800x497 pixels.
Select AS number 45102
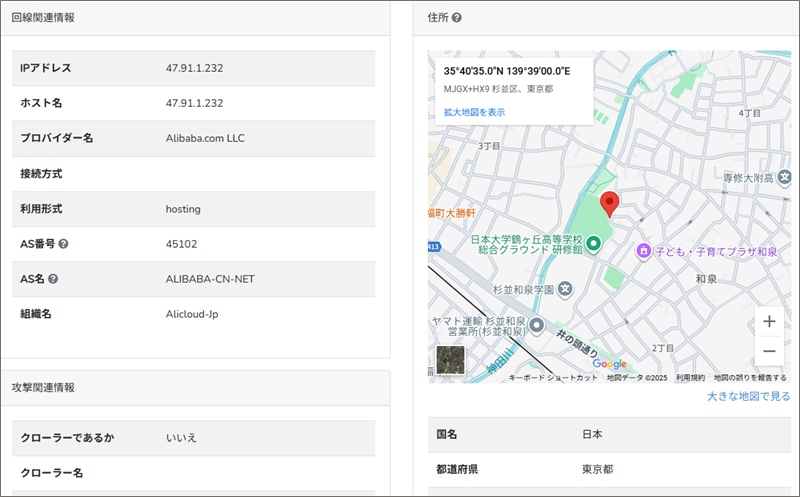point(181,244)
